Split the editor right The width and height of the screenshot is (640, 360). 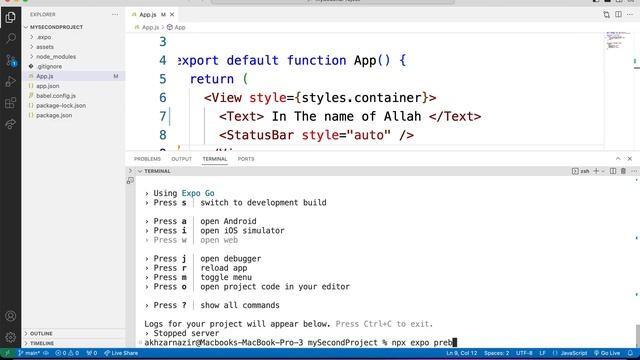618,15
